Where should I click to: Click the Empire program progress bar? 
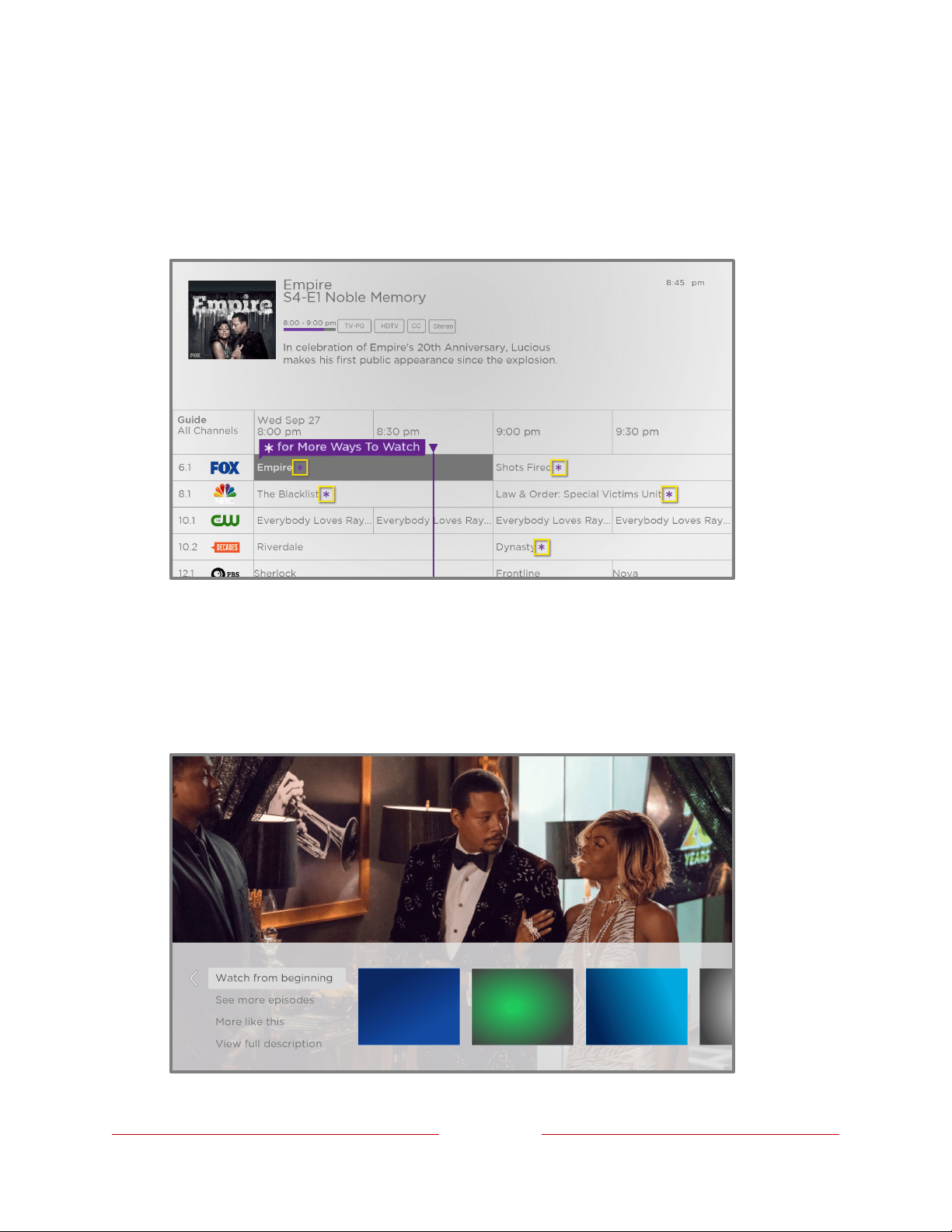(x=309, y=330)
